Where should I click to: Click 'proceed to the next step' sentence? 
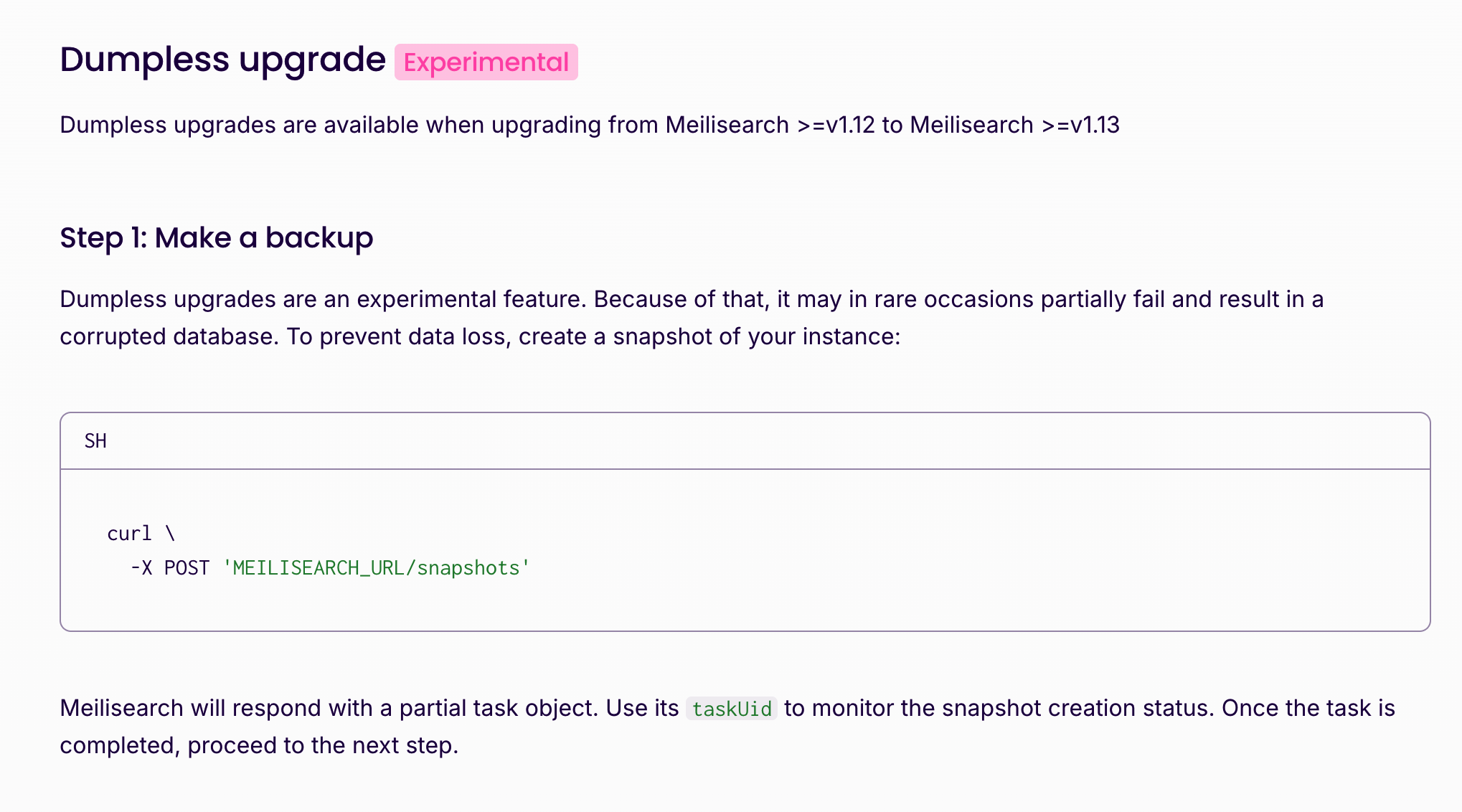(322, 746)
